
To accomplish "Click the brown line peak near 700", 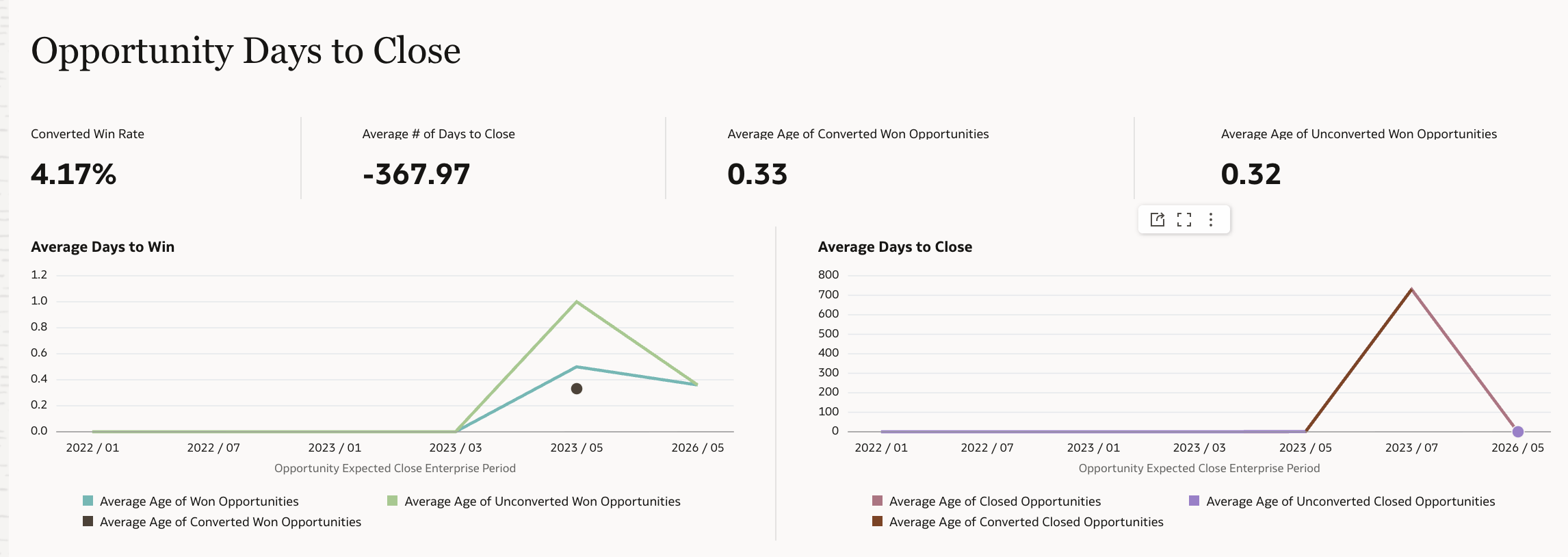I will 1411,289.
